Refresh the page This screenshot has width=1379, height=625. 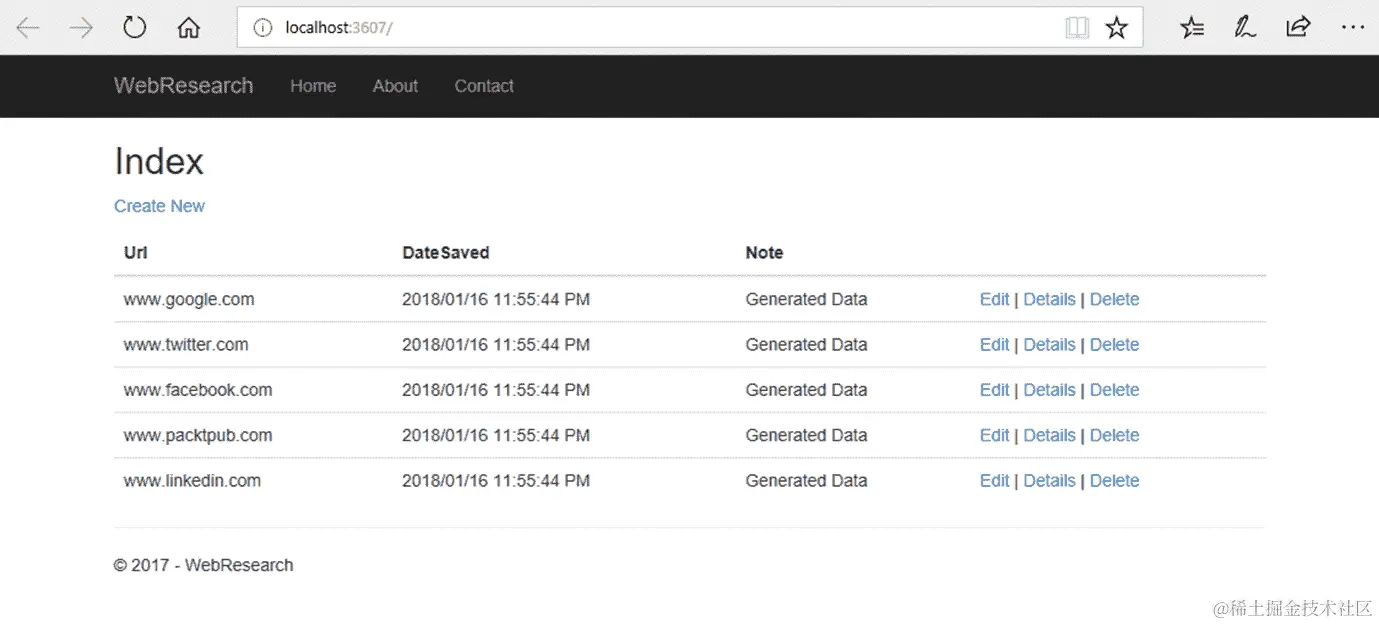pos(135,28)
